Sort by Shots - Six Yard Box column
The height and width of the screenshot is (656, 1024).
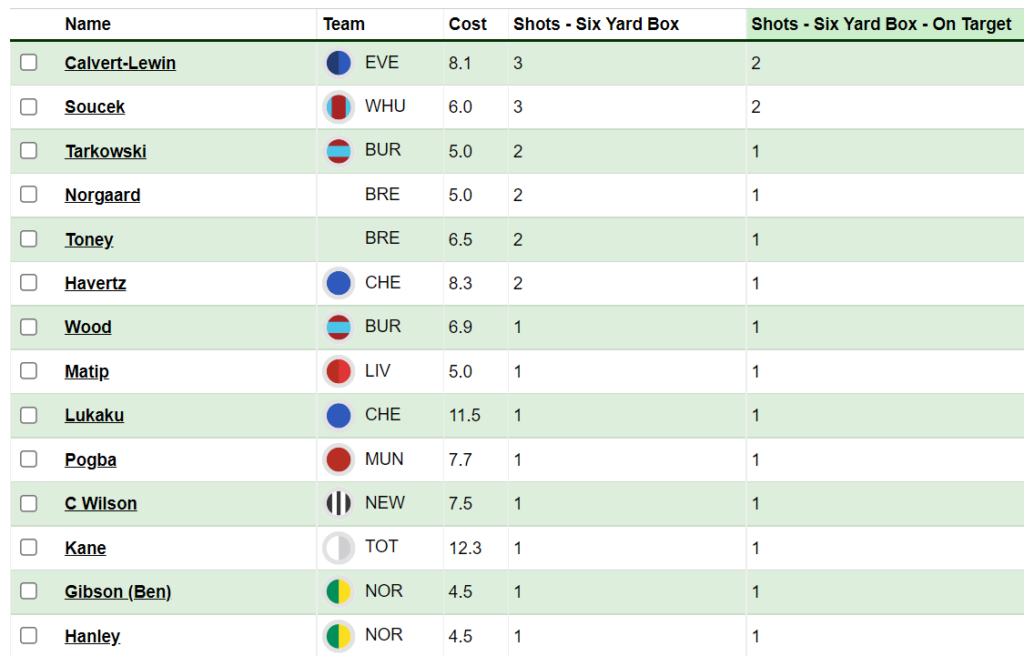pyautogui.click(x=596, y=24)
